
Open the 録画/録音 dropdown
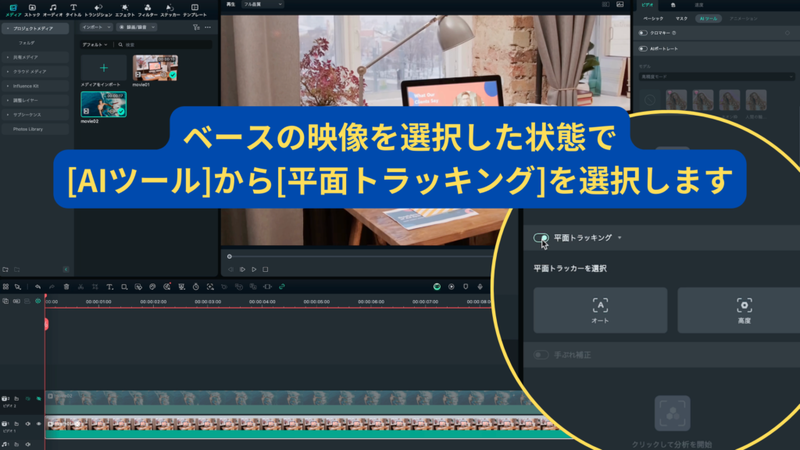click(137, 27)
